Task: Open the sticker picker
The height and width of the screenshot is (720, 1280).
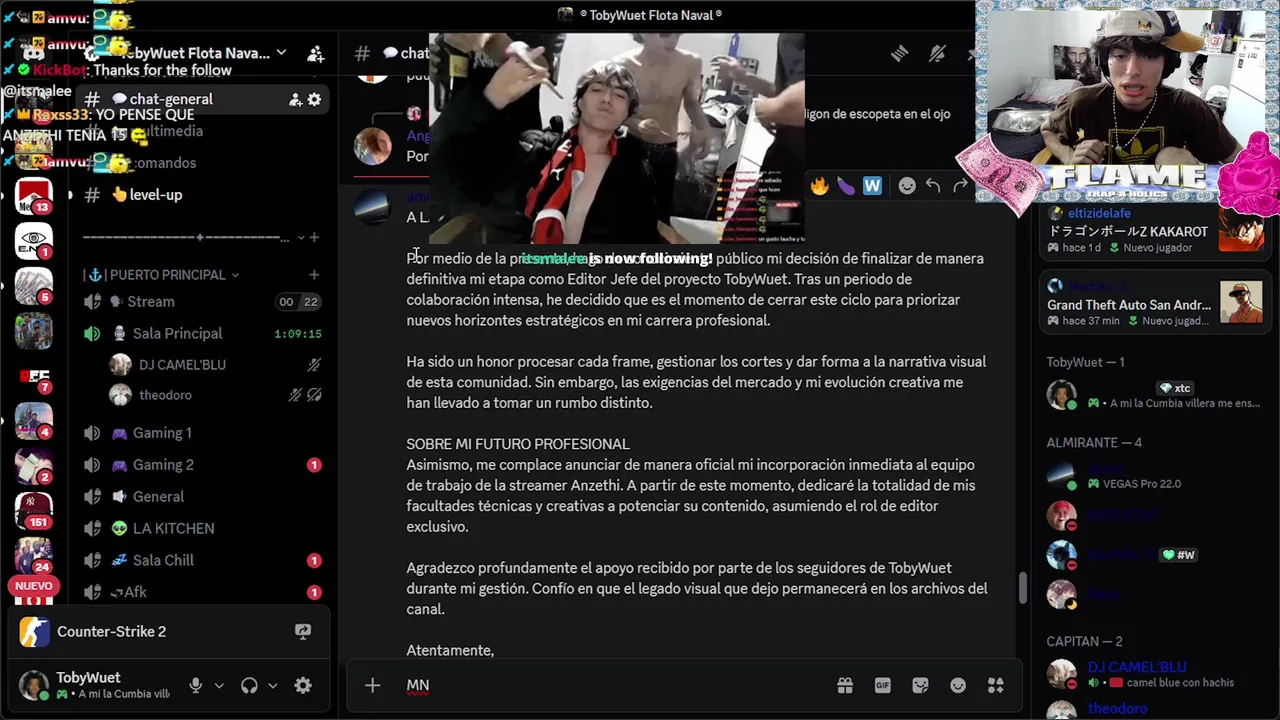Action: (x=920, y=685)
